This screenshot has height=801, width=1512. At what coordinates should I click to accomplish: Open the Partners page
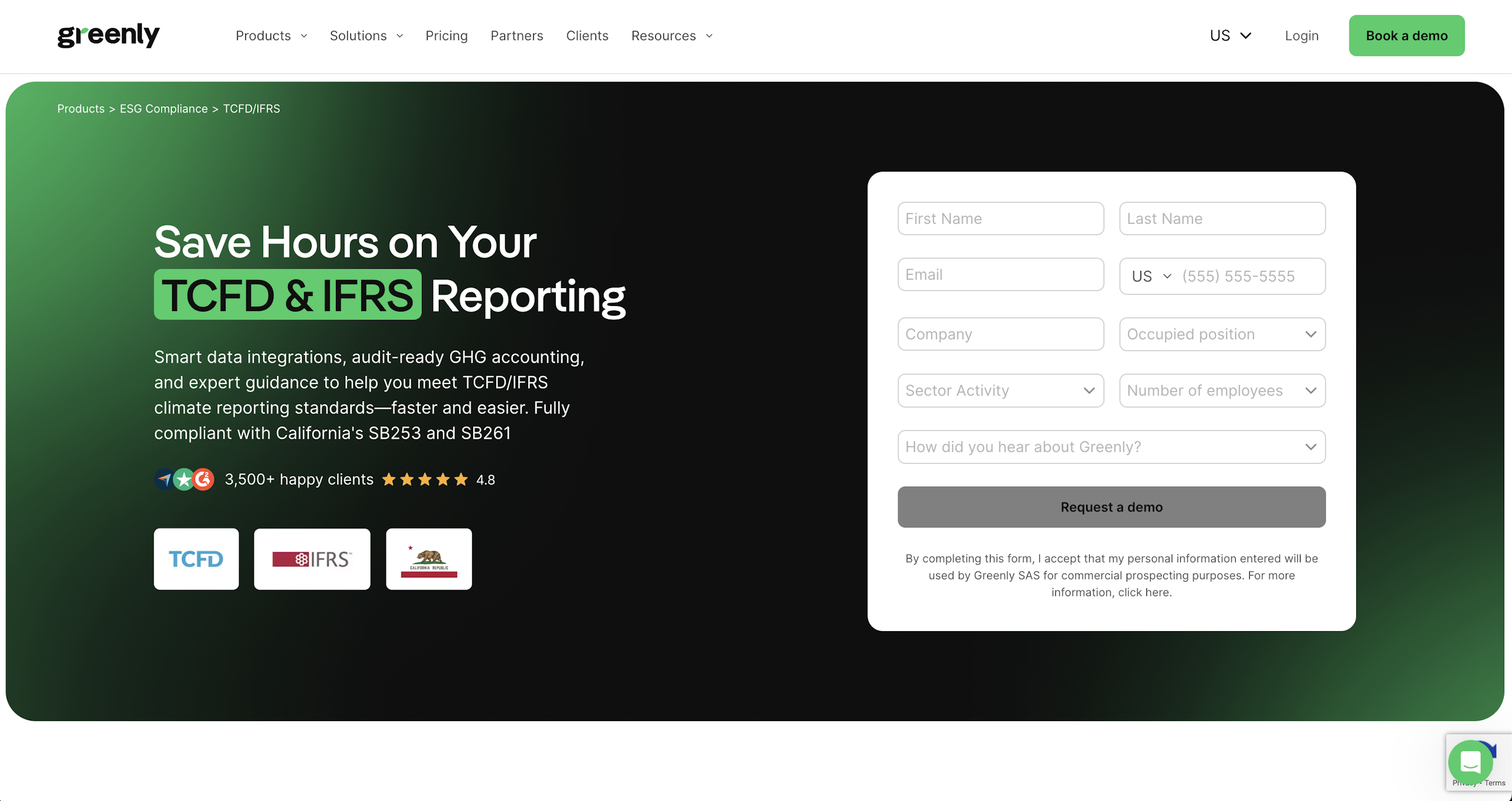(516, 36)
